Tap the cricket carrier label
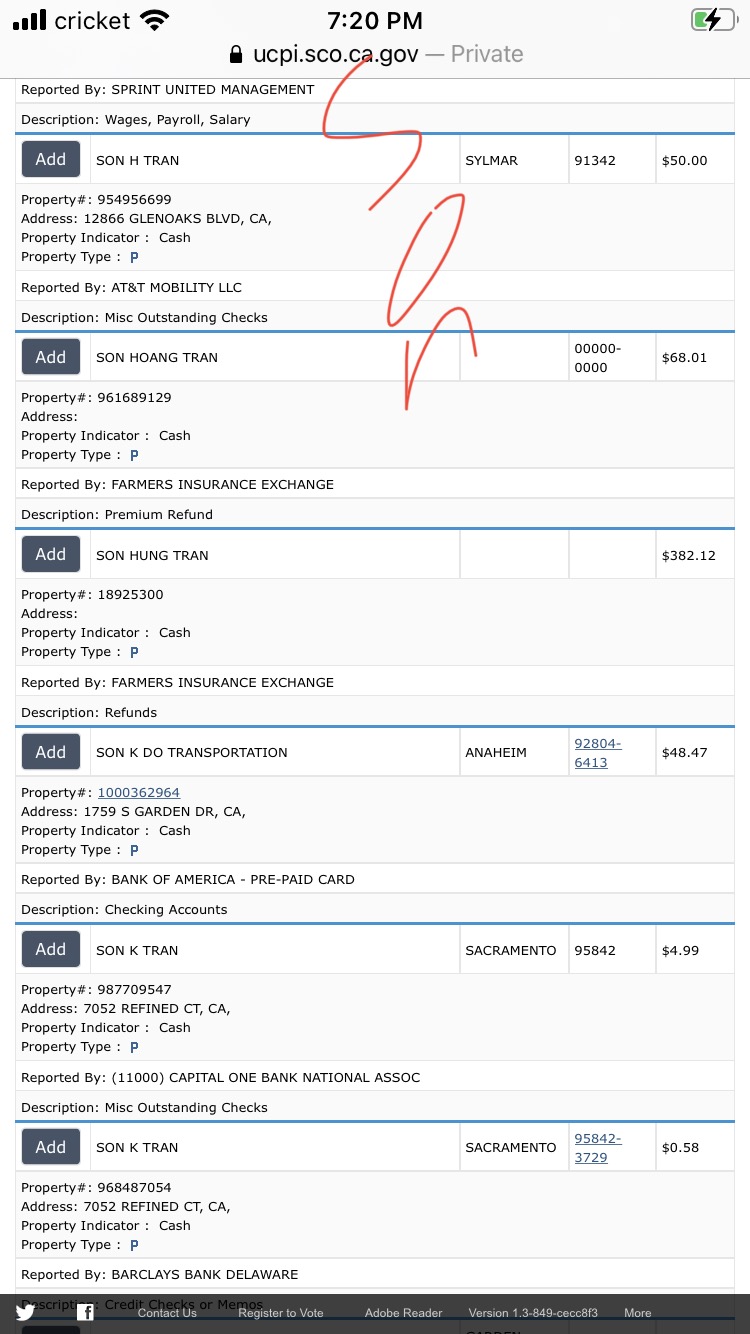This screenshot has width=750, height=1334. click(x=92, y=20)
